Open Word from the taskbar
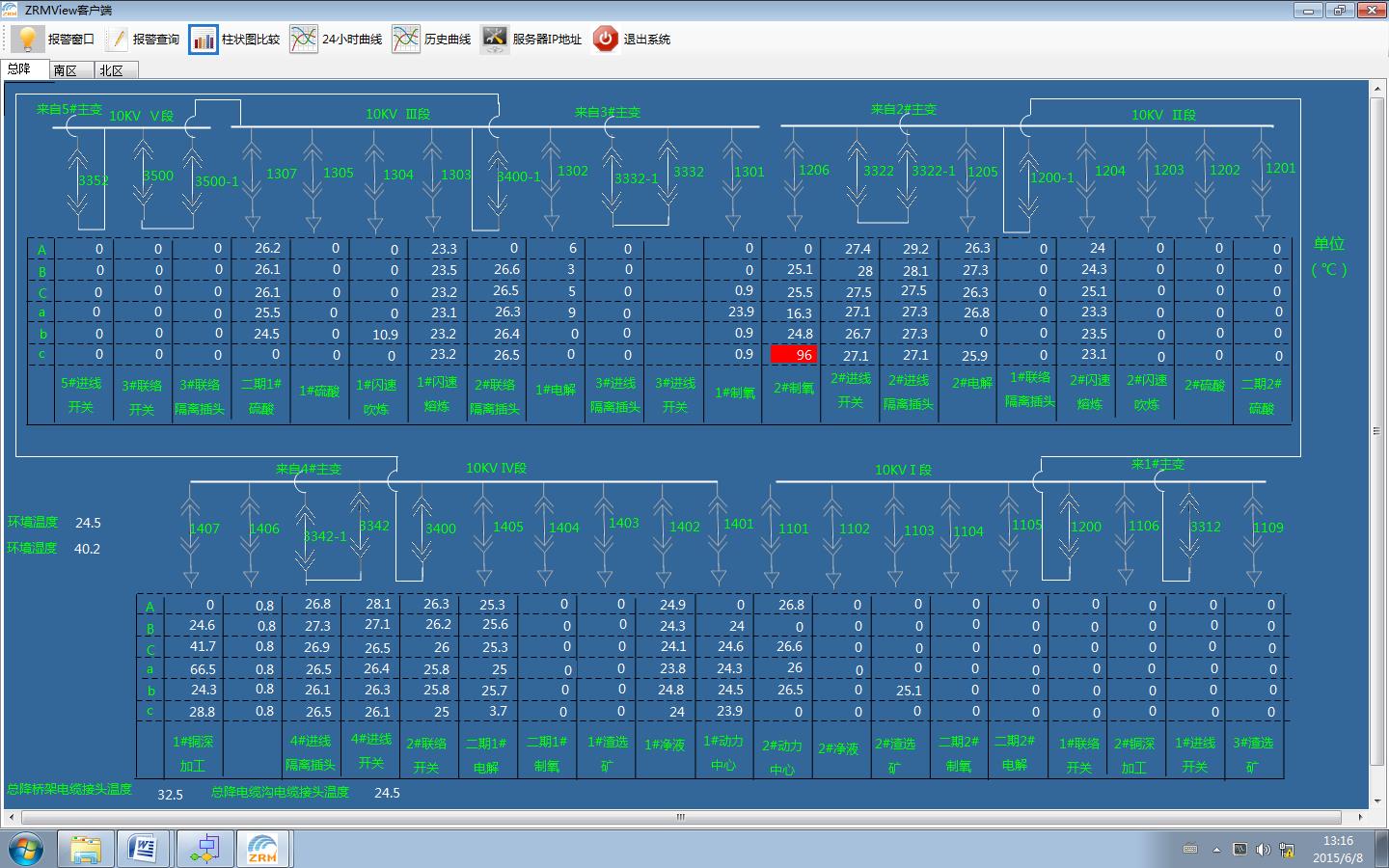 tap(144, 850)
